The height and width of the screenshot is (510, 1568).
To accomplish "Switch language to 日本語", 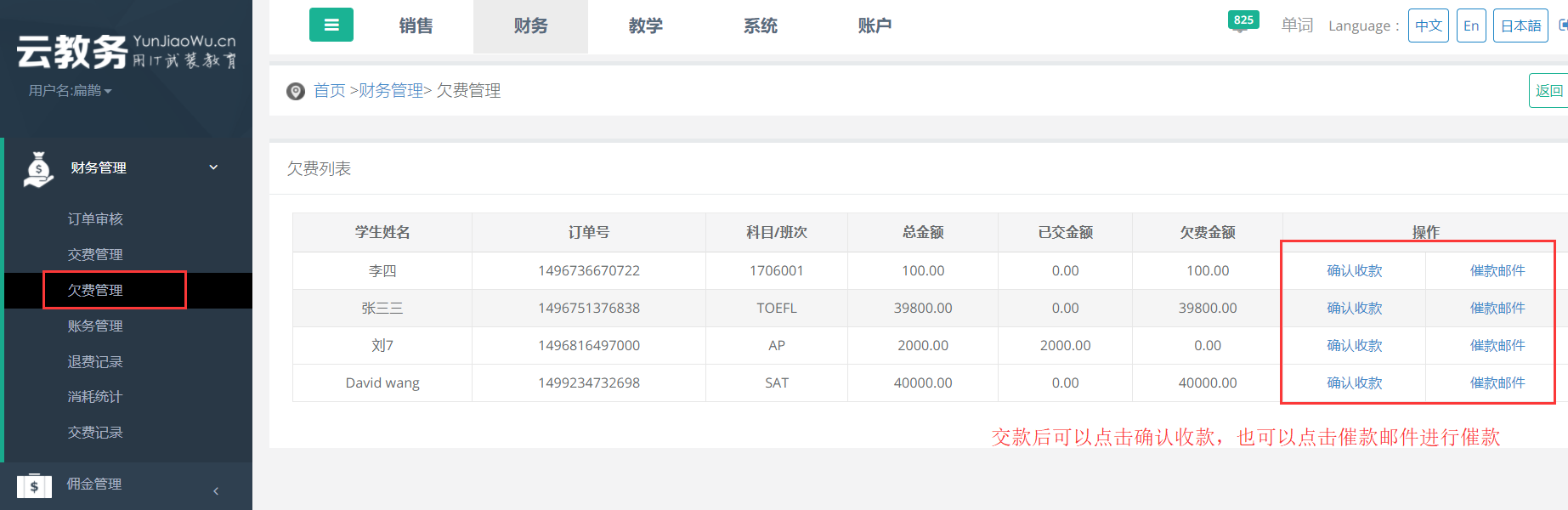I will tap(1520, 25).
